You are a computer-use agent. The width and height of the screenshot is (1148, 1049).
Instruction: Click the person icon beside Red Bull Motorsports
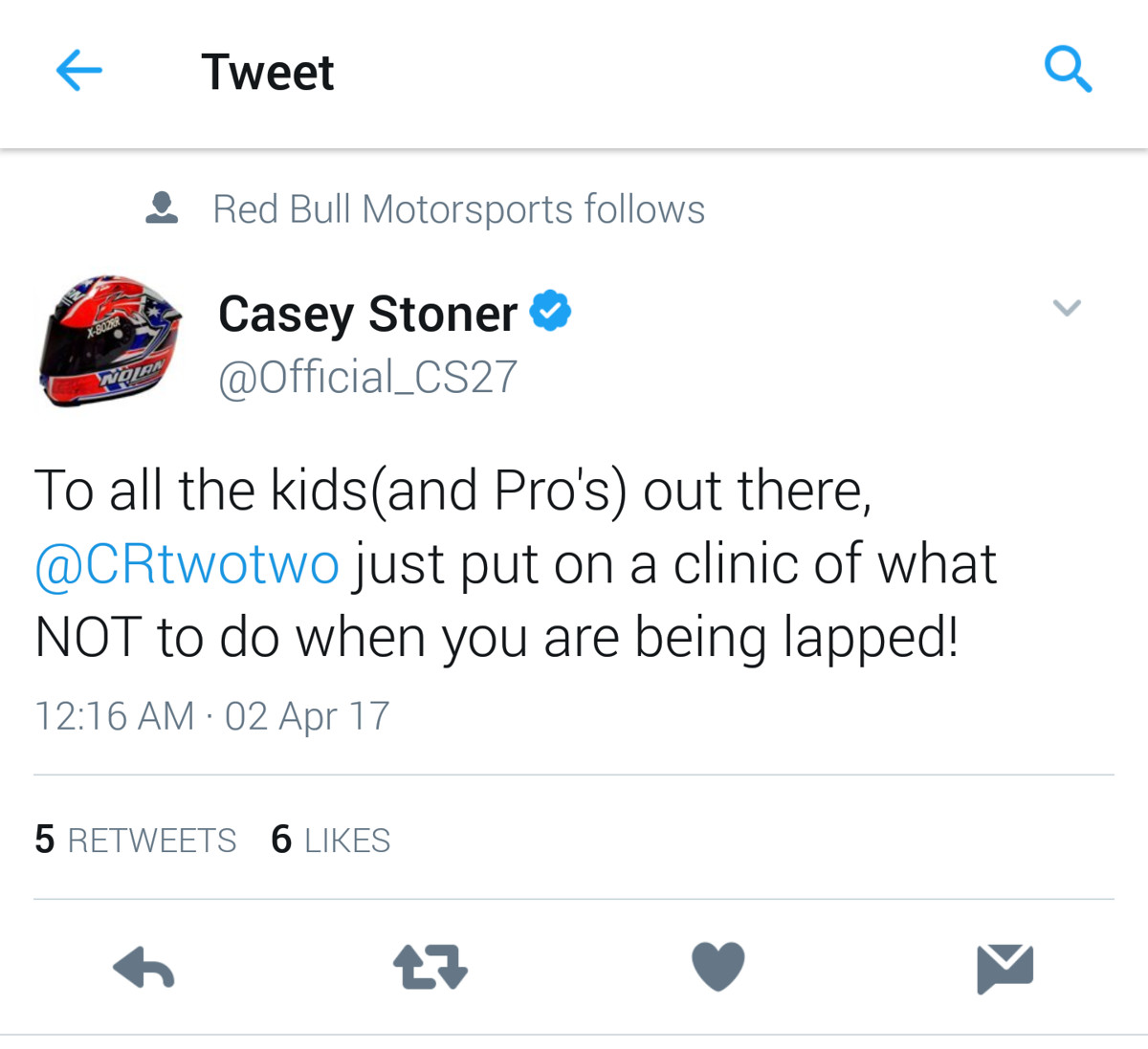coord(162,208)
